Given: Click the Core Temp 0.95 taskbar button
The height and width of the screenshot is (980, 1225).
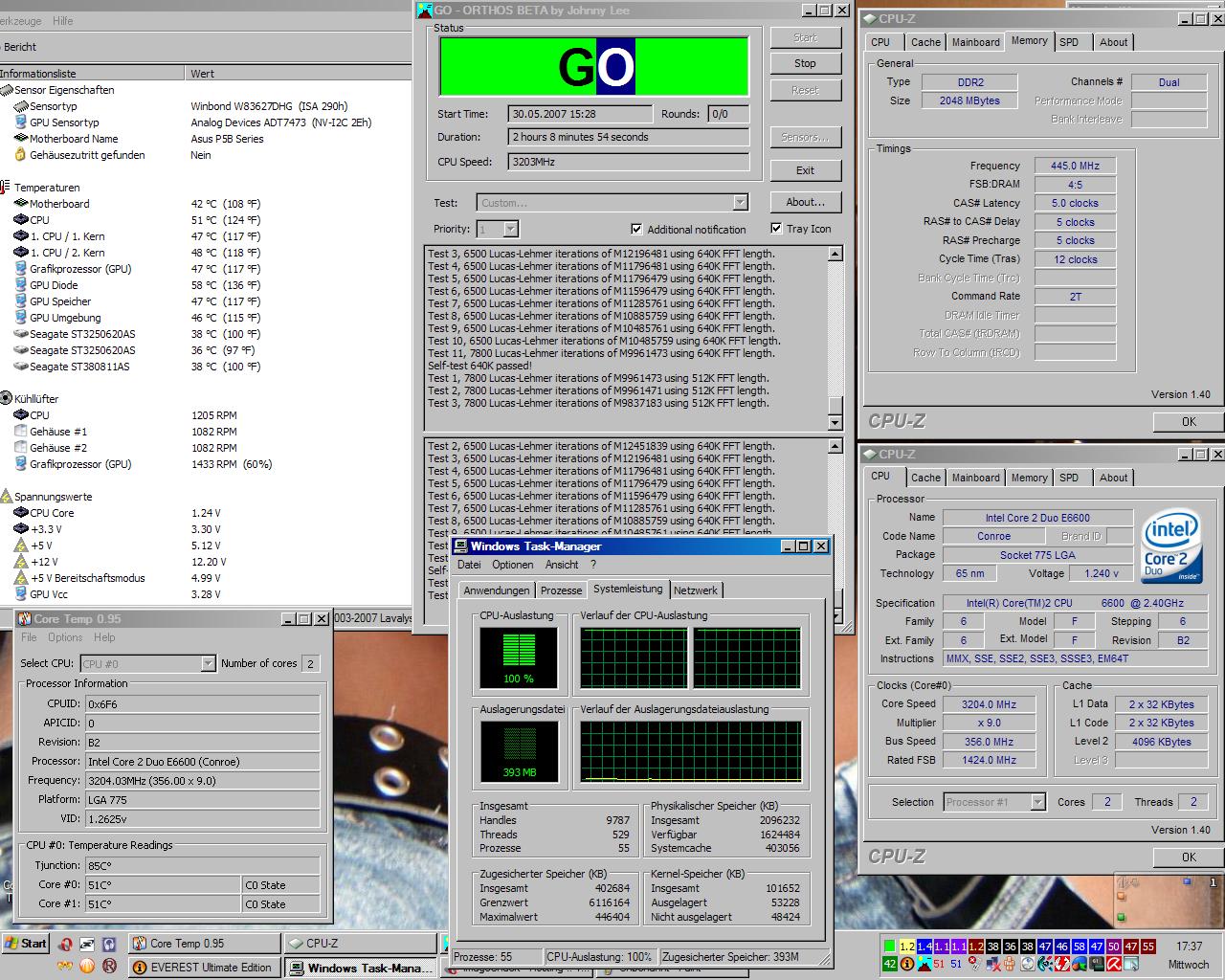Looking at the screenshot, I should tap(205, 944).
